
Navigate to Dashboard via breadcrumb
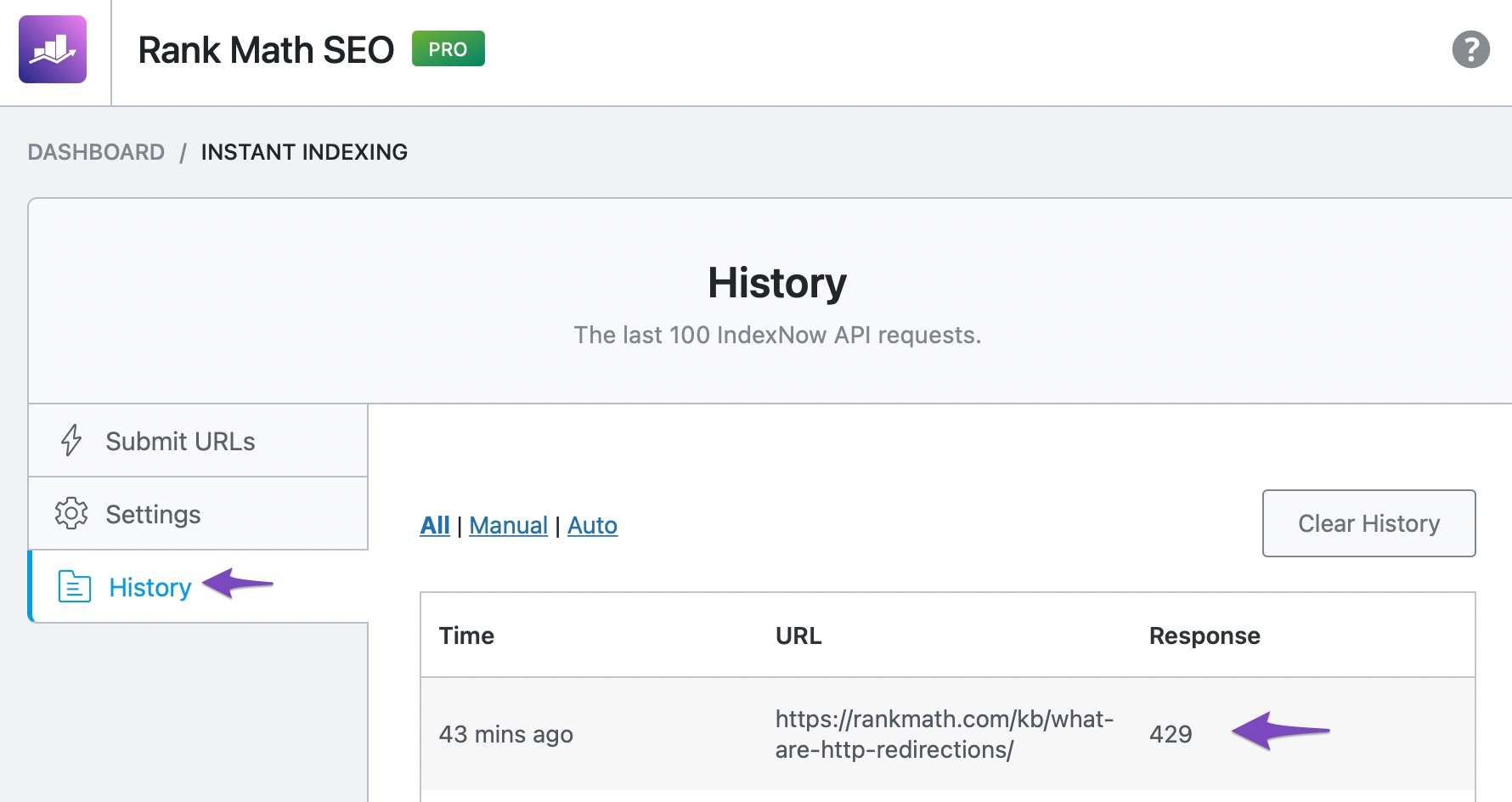click(x=96, y=151)
